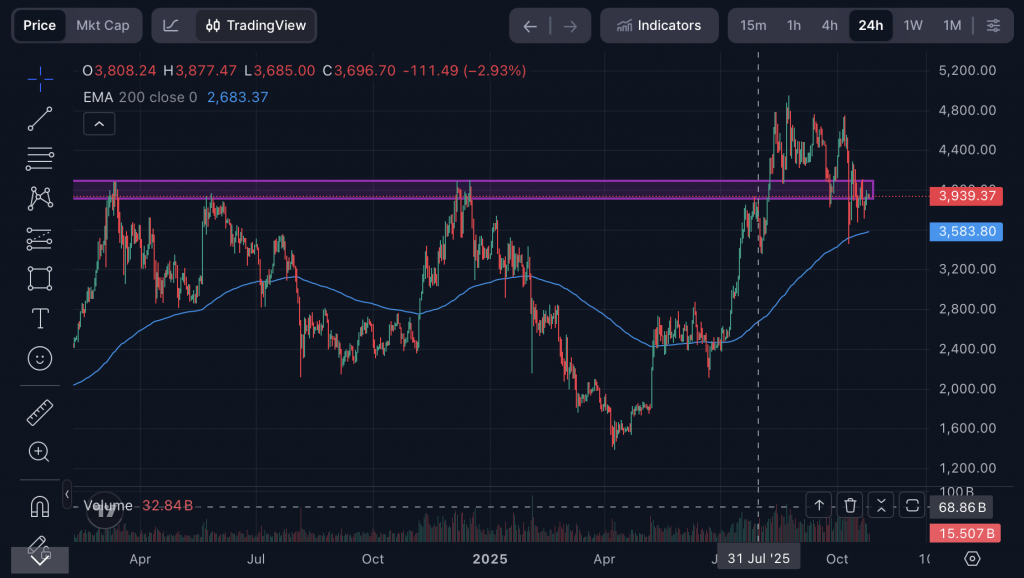The width and height of the screenshot is (1024, 578).
Task: Activate the ruler measure tool
Action: coord(40,411)
